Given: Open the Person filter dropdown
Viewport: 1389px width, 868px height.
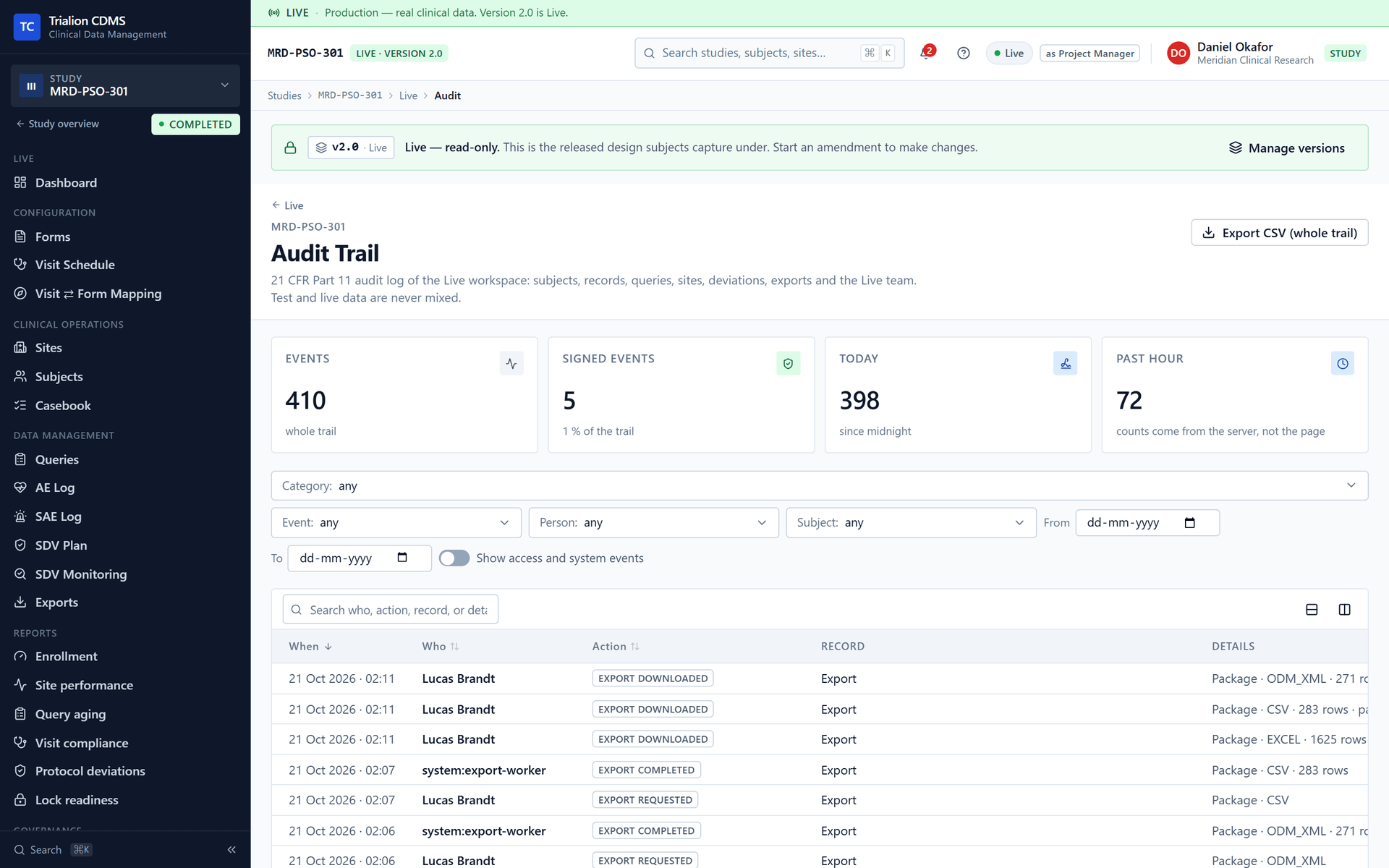Looking at the screenshot, I should (653, 522).
